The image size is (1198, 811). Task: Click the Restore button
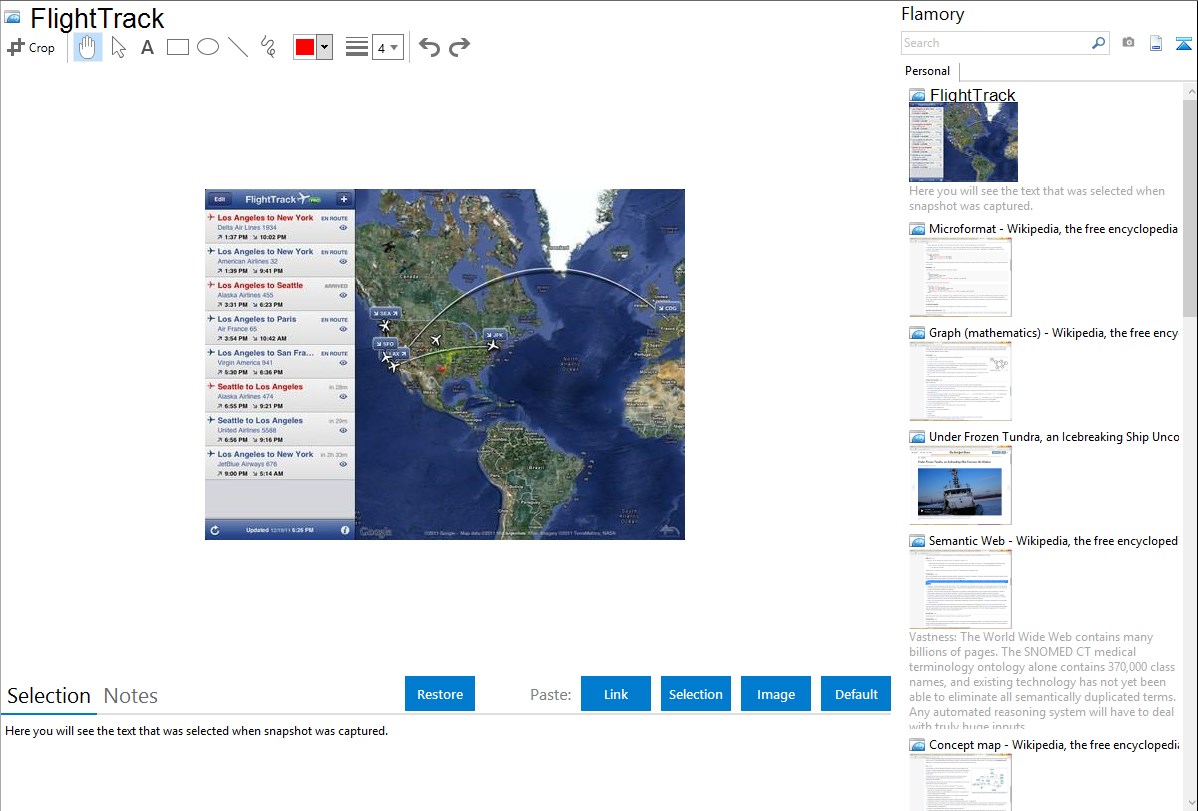[x=439, y=694]
